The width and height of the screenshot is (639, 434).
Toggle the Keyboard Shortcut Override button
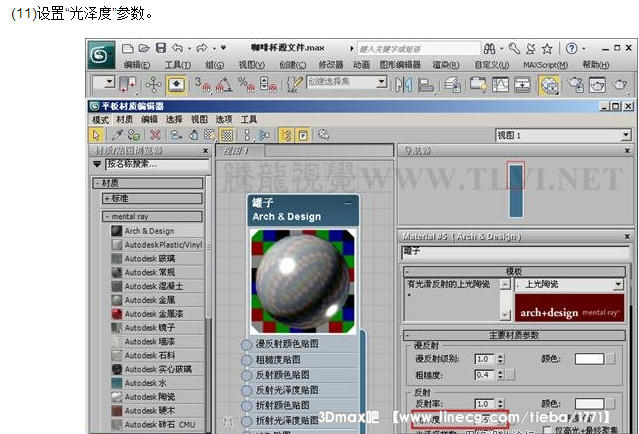[176, 85]
